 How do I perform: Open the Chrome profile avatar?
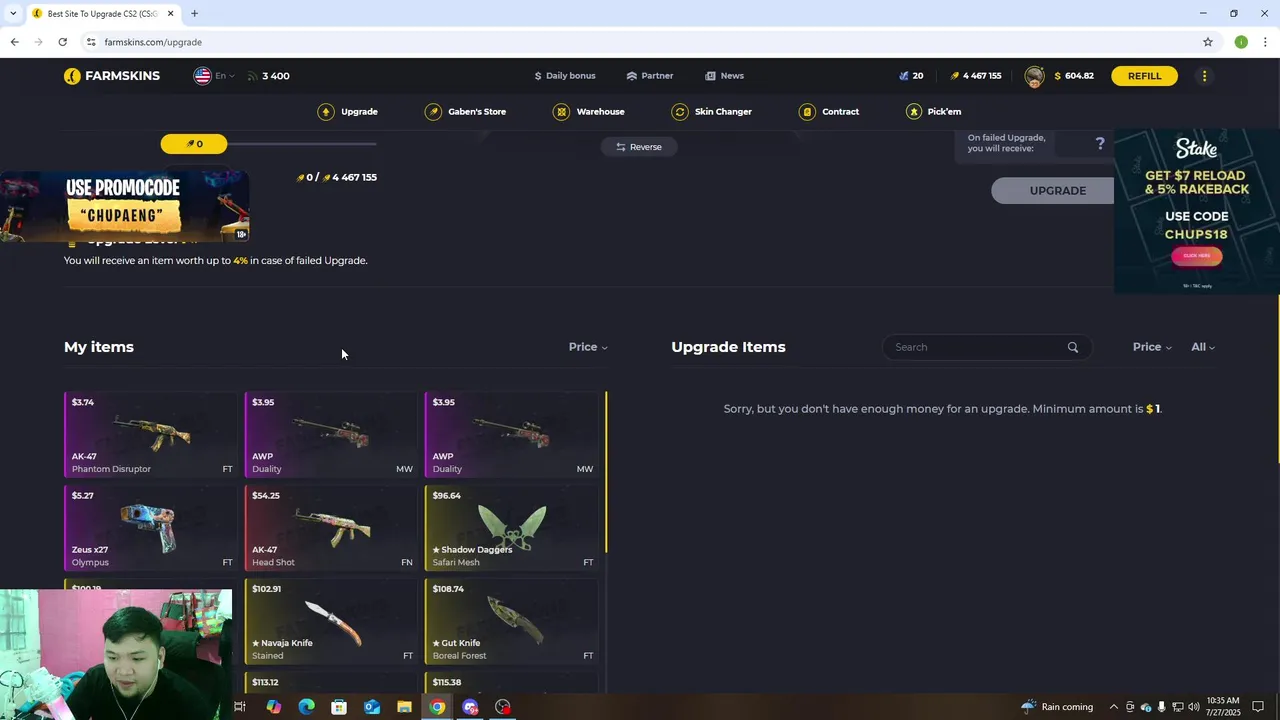(1241, 42)
